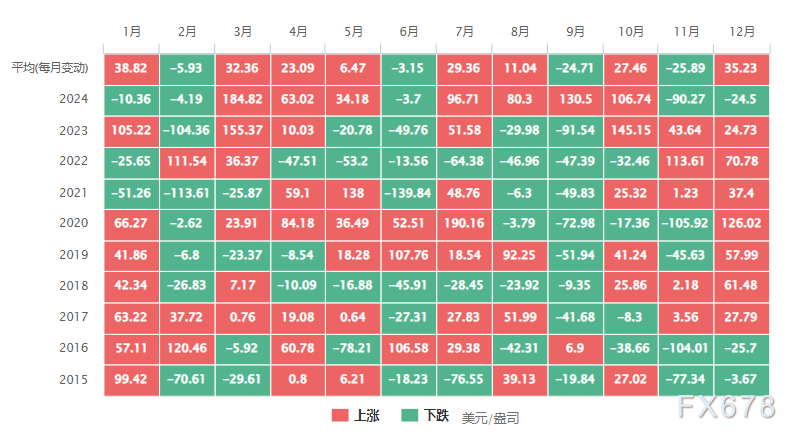Screen dimensions: 806x442
Task: Click the 6月 column header
Action: (x=408, y=31)
